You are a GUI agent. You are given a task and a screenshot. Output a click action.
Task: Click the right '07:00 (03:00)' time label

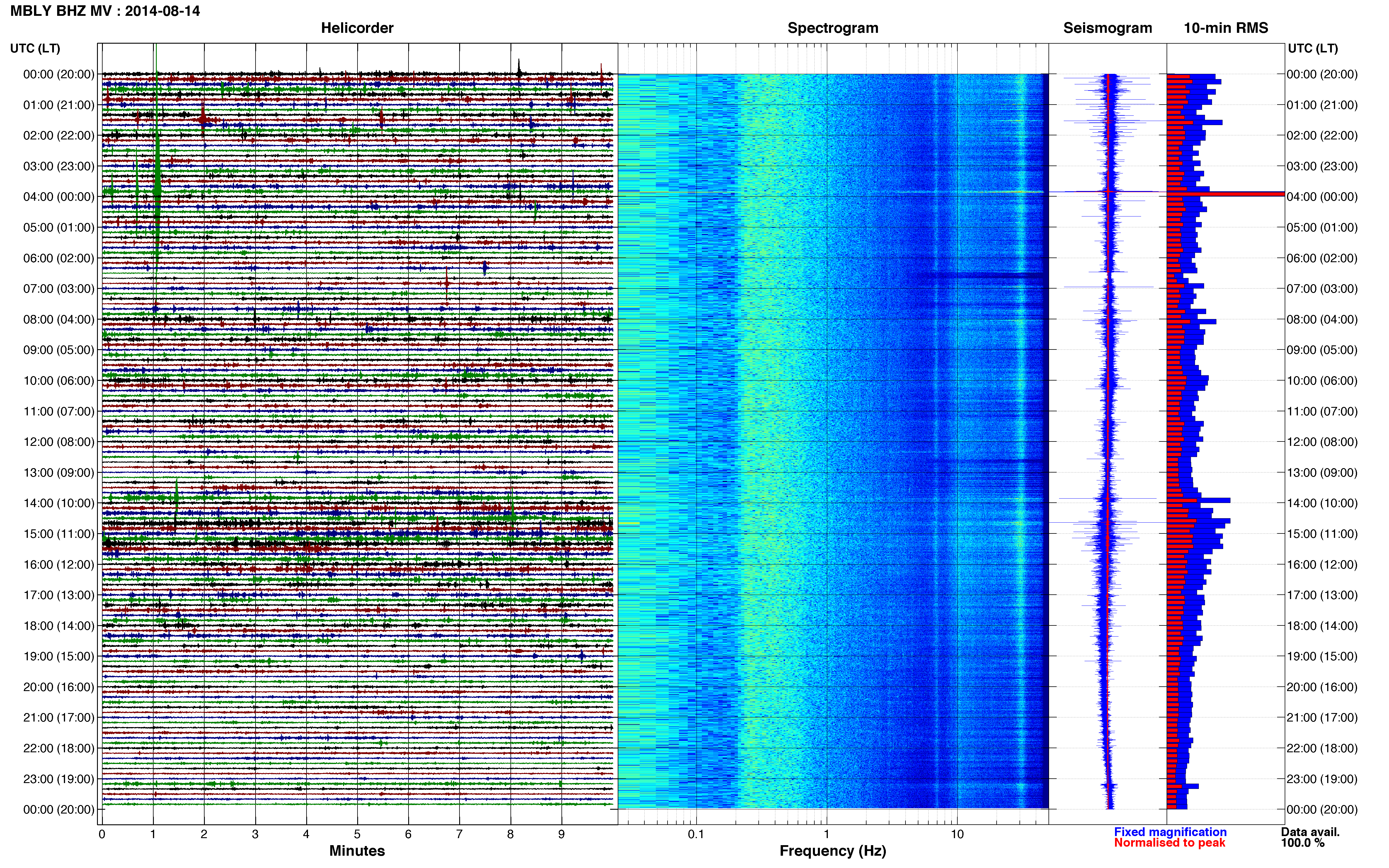tap(1322, 289)
